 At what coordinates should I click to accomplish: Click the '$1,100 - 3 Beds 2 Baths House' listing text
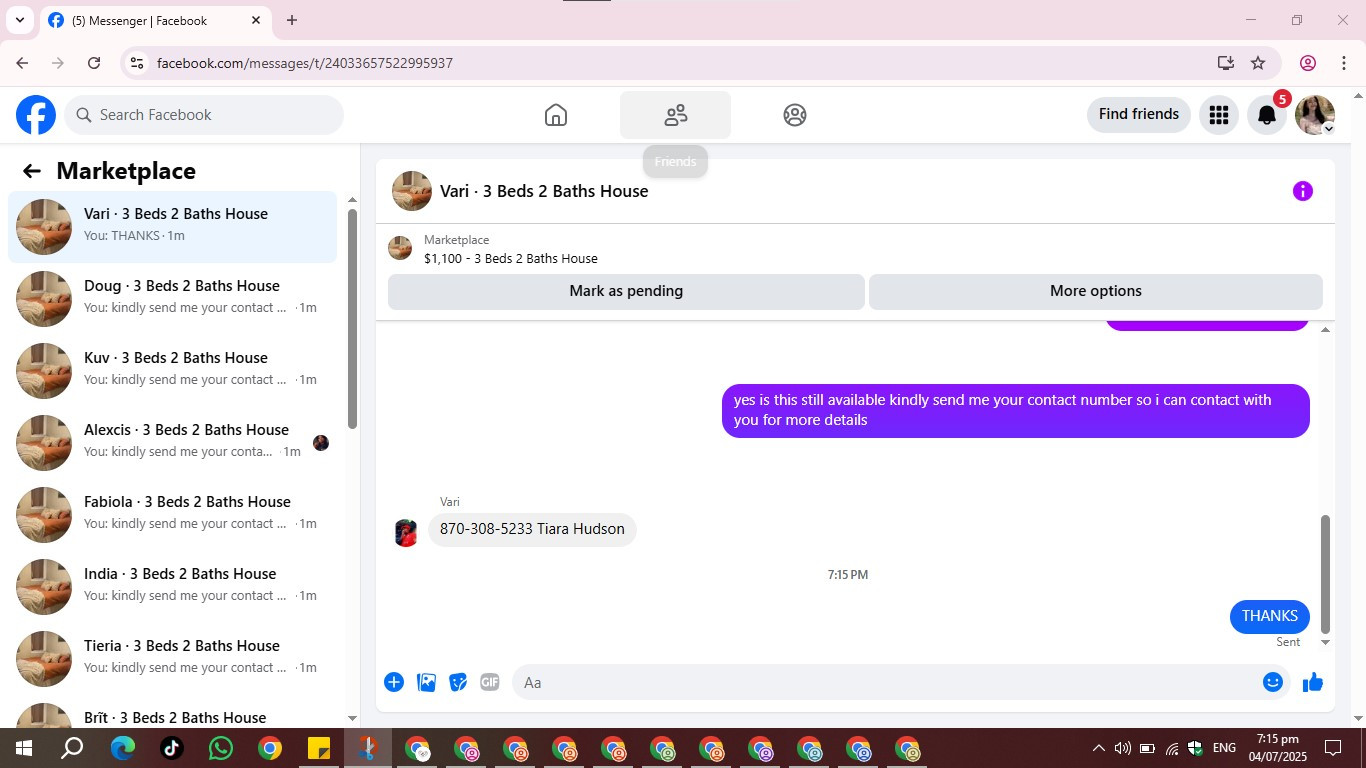click(511, 258)
